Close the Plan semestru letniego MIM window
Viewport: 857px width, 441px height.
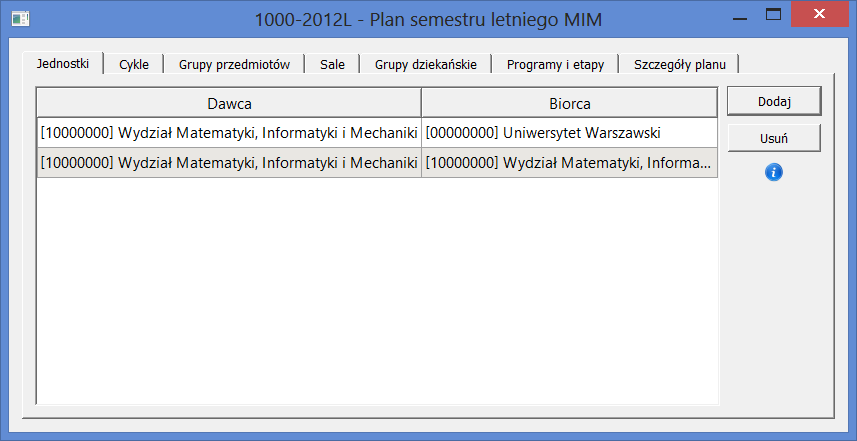point(819,14)
